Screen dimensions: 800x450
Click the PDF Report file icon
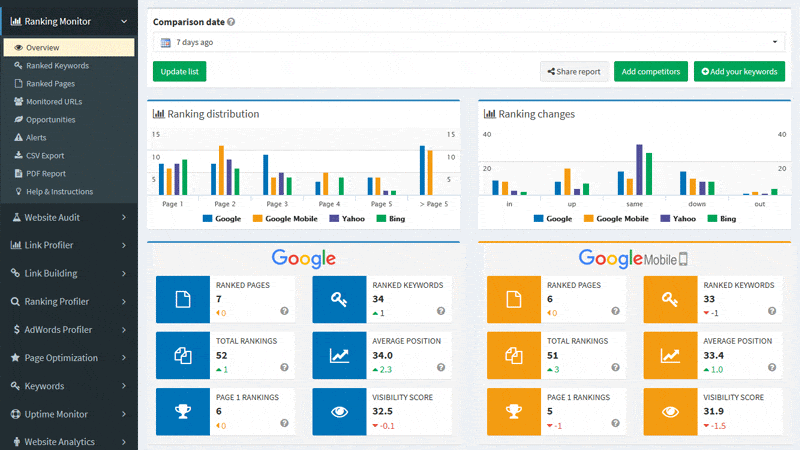pos(18,173)
